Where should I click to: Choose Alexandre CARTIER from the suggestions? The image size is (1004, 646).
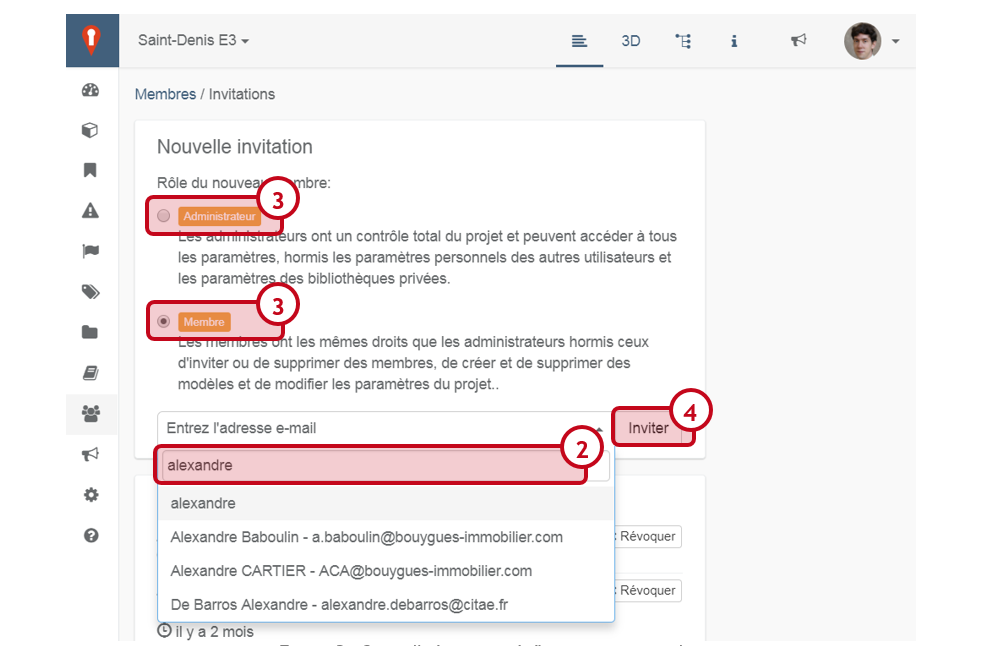[x=351, y=571]
